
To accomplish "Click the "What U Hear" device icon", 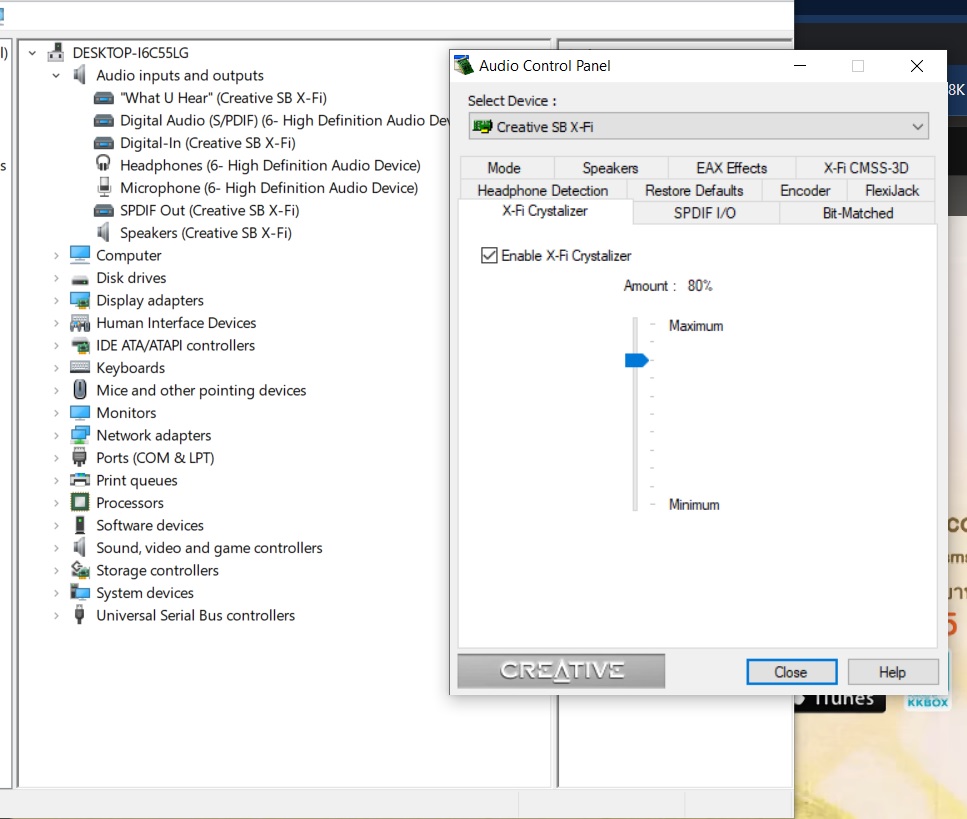I will pyautogui.click(x=104, y=98).
